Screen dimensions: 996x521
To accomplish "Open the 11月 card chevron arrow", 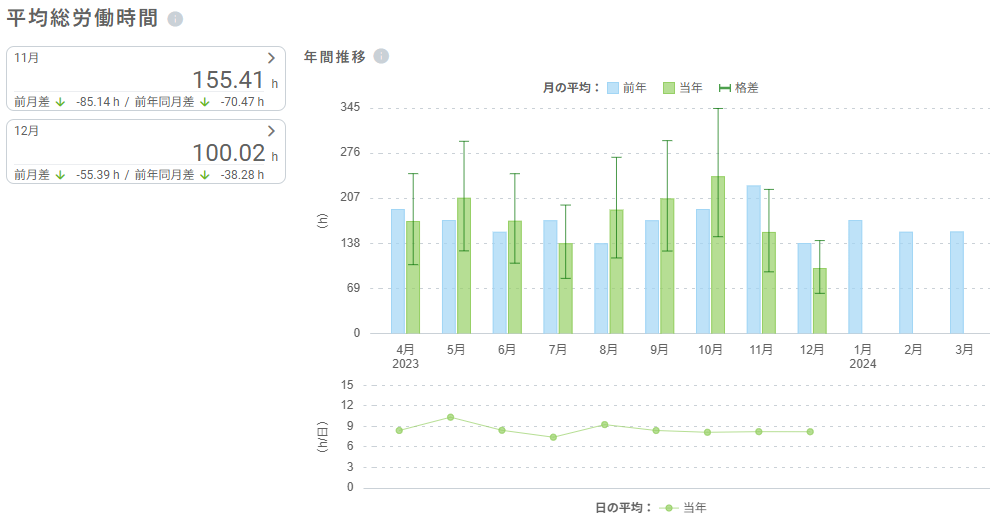I will [x=271, y=59].
